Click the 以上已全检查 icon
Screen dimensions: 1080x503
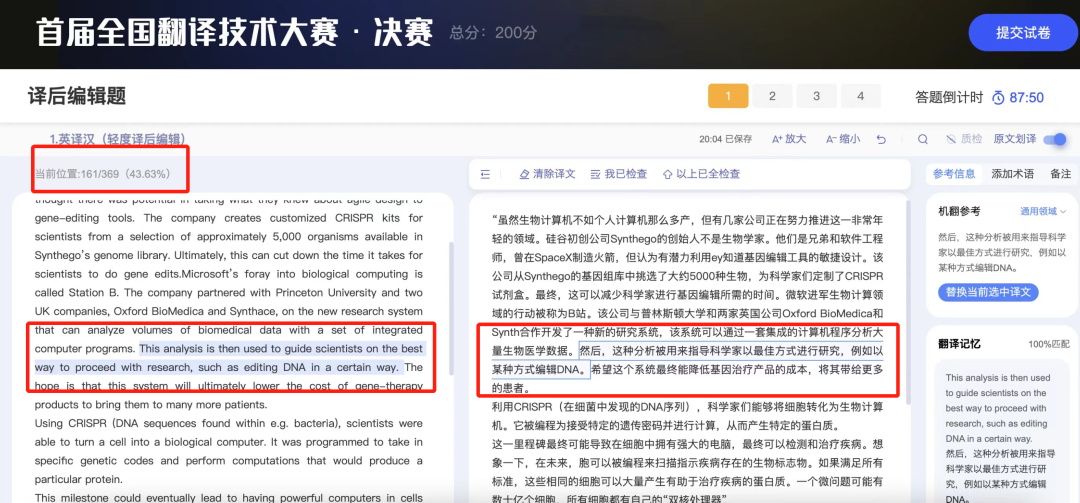pos(668,174)
